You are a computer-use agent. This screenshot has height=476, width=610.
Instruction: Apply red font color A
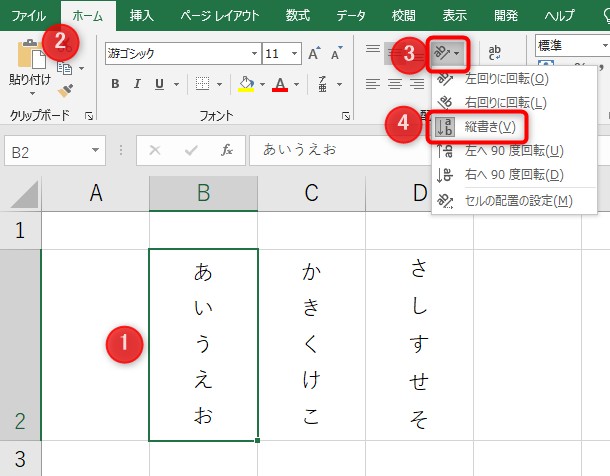coord(280,84)
